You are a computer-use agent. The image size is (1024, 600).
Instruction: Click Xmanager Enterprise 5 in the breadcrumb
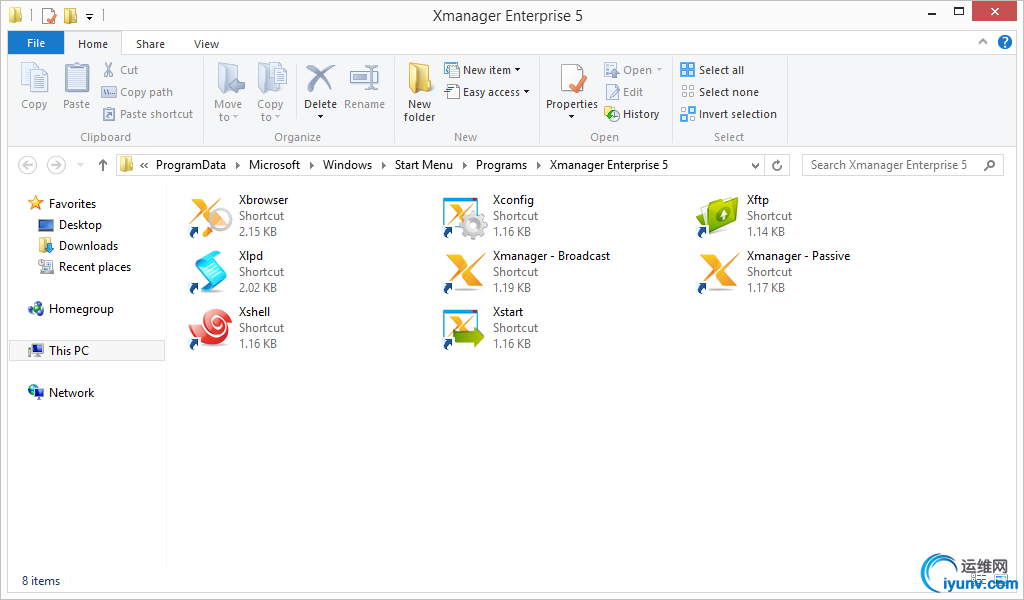(x=609, y=165)
